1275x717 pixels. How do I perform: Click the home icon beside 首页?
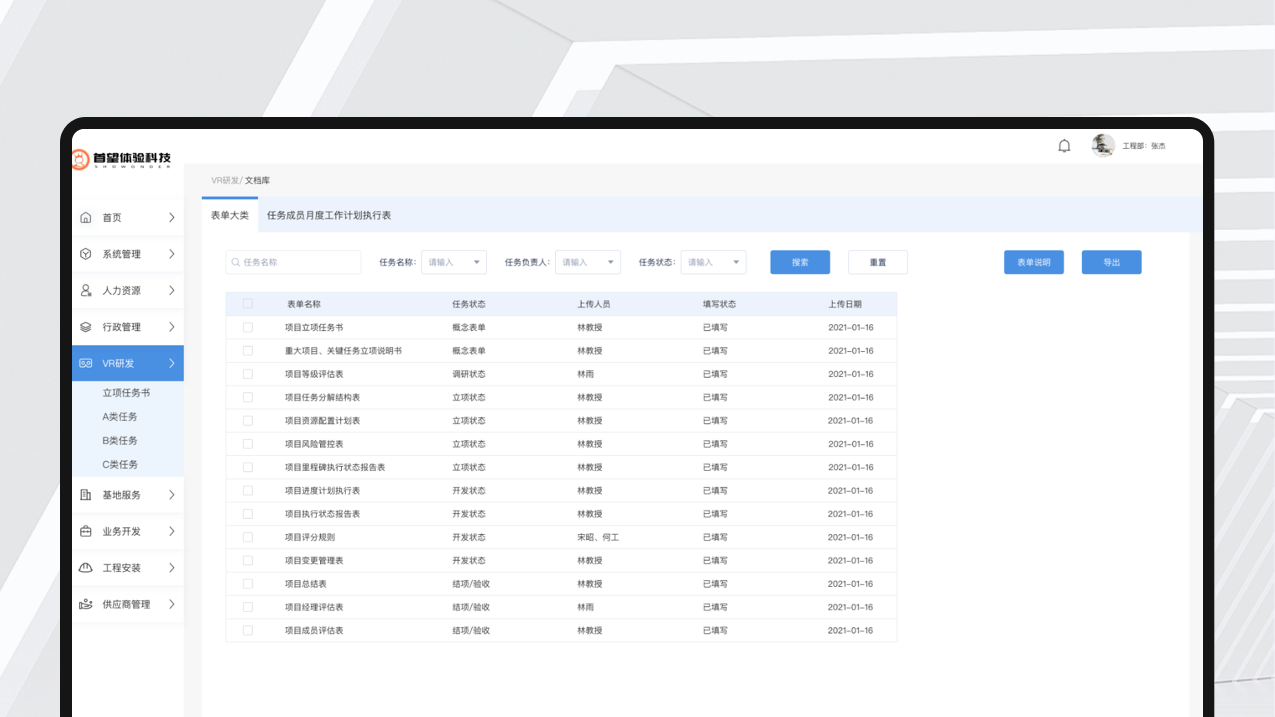point(86,218)
